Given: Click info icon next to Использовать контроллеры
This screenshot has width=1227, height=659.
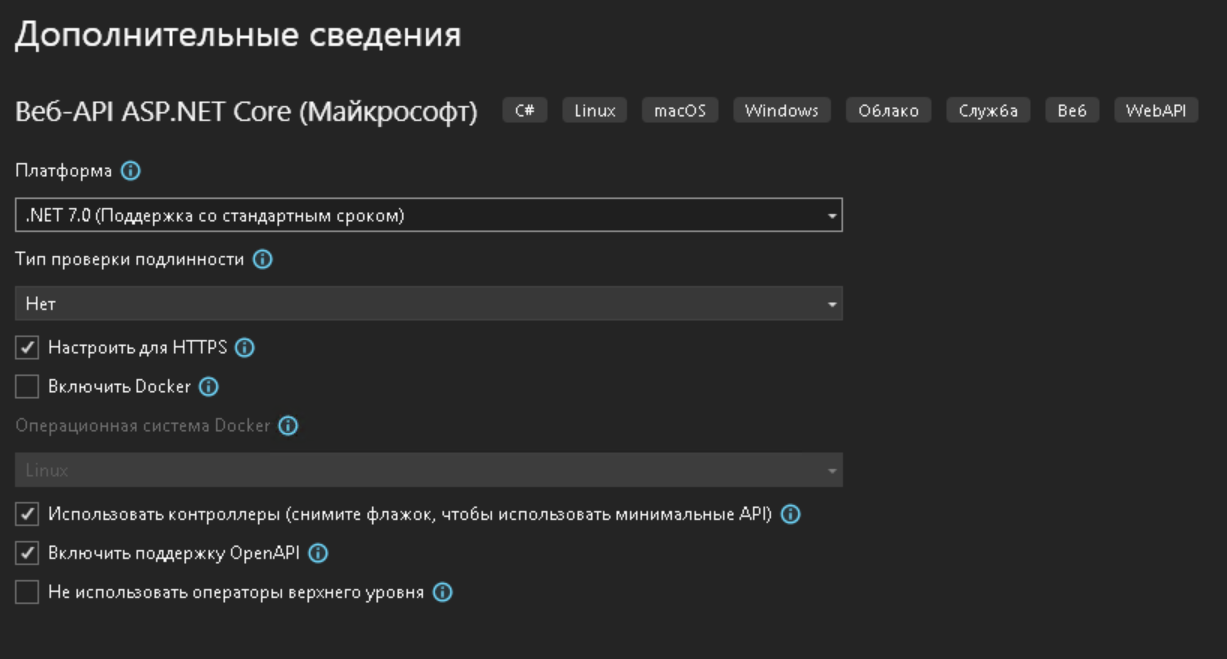Looking at the screenshot, I should pyautogui.click(x=790, y=515).
